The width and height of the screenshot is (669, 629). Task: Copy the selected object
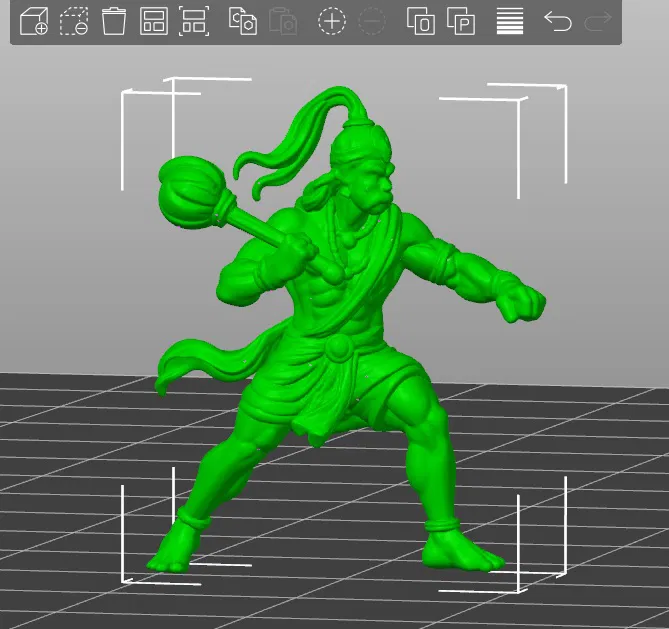243,21
